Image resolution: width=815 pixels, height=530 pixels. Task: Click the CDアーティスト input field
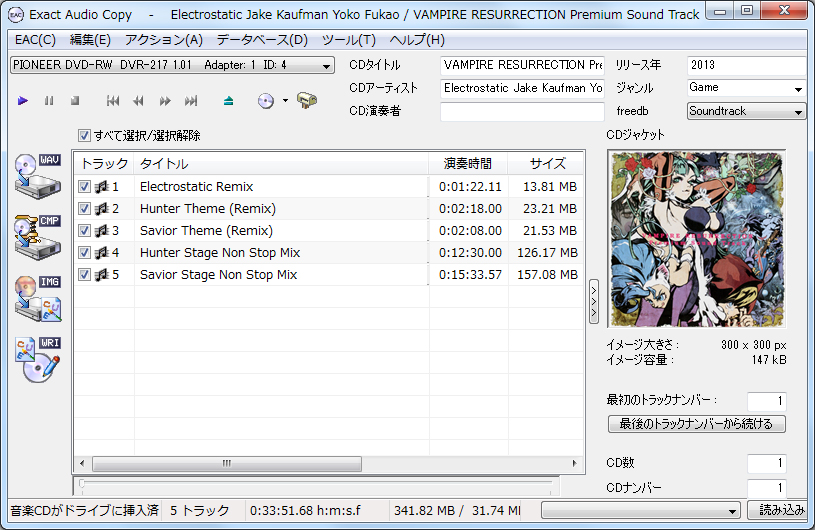[x=522, y=88]
